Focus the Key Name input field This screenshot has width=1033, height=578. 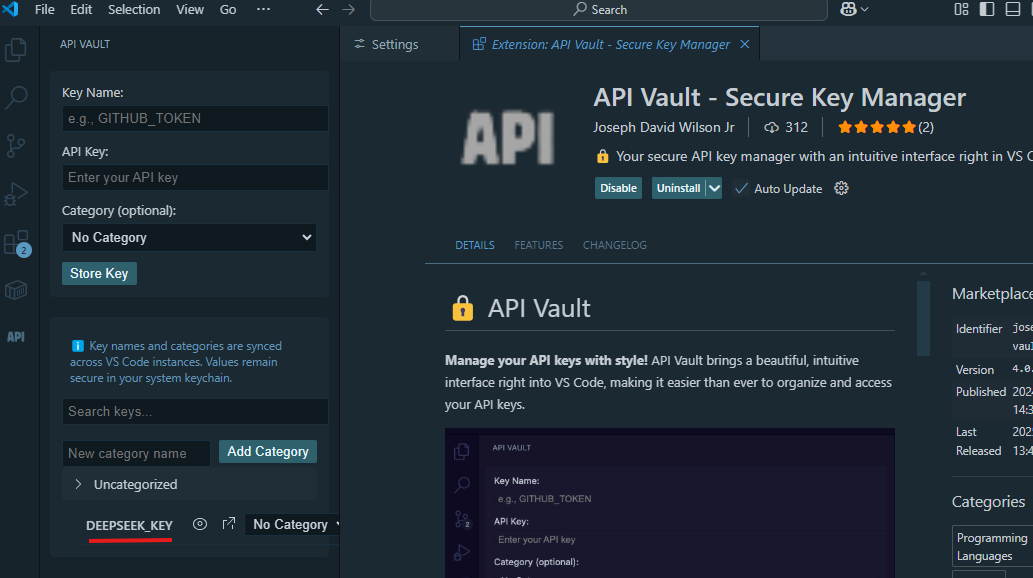pyautogui.click(x=195, y=118)
